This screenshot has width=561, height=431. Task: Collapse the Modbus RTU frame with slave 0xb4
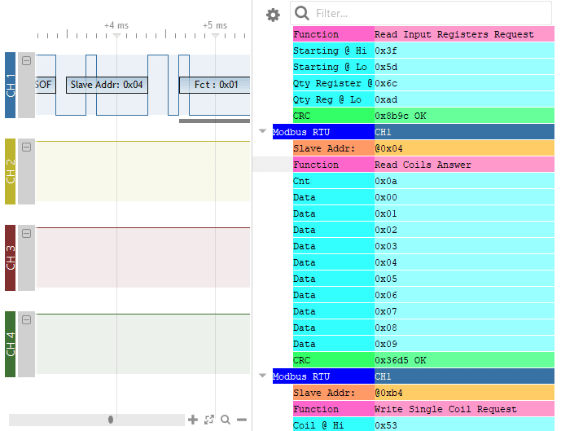coord(263,376)
